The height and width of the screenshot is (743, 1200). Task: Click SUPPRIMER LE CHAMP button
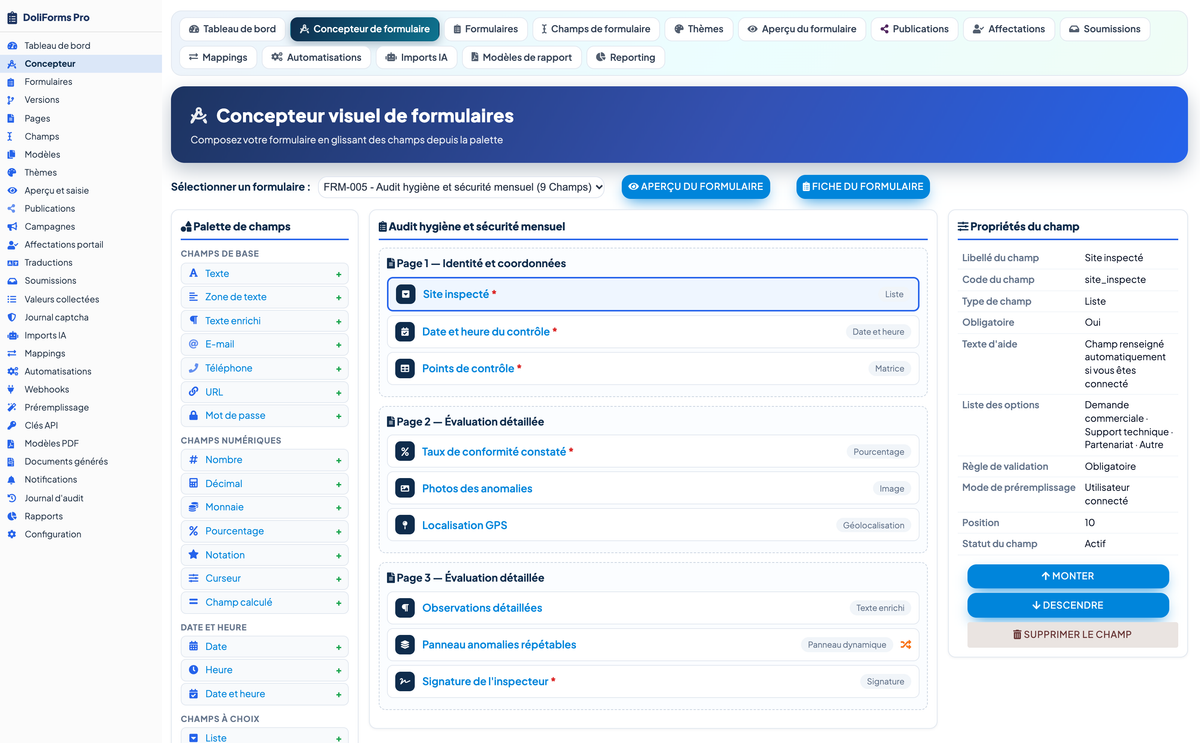click(1072, 635)
